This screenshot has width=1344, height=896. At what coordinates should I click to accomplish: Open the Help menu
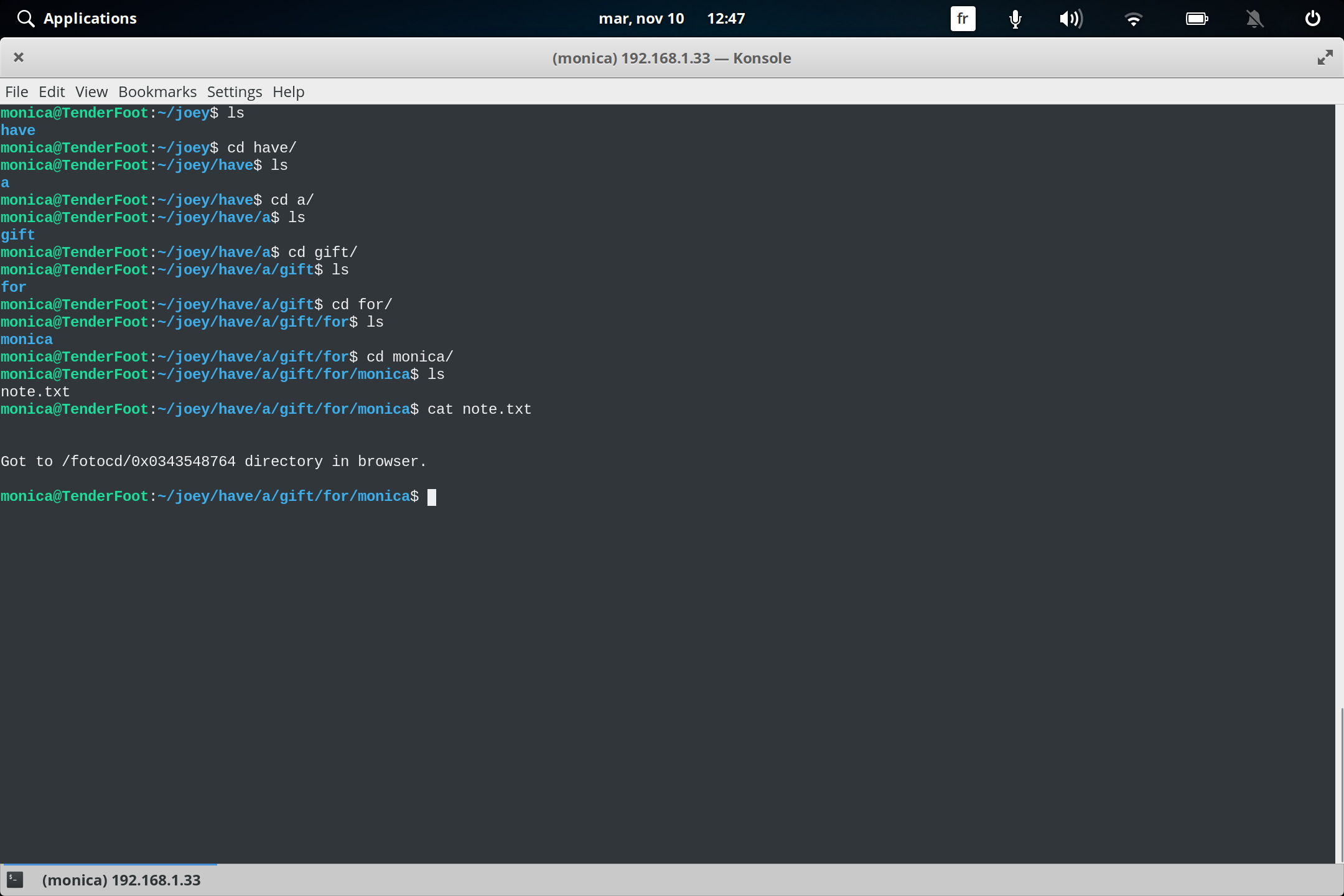click(287, 91)
